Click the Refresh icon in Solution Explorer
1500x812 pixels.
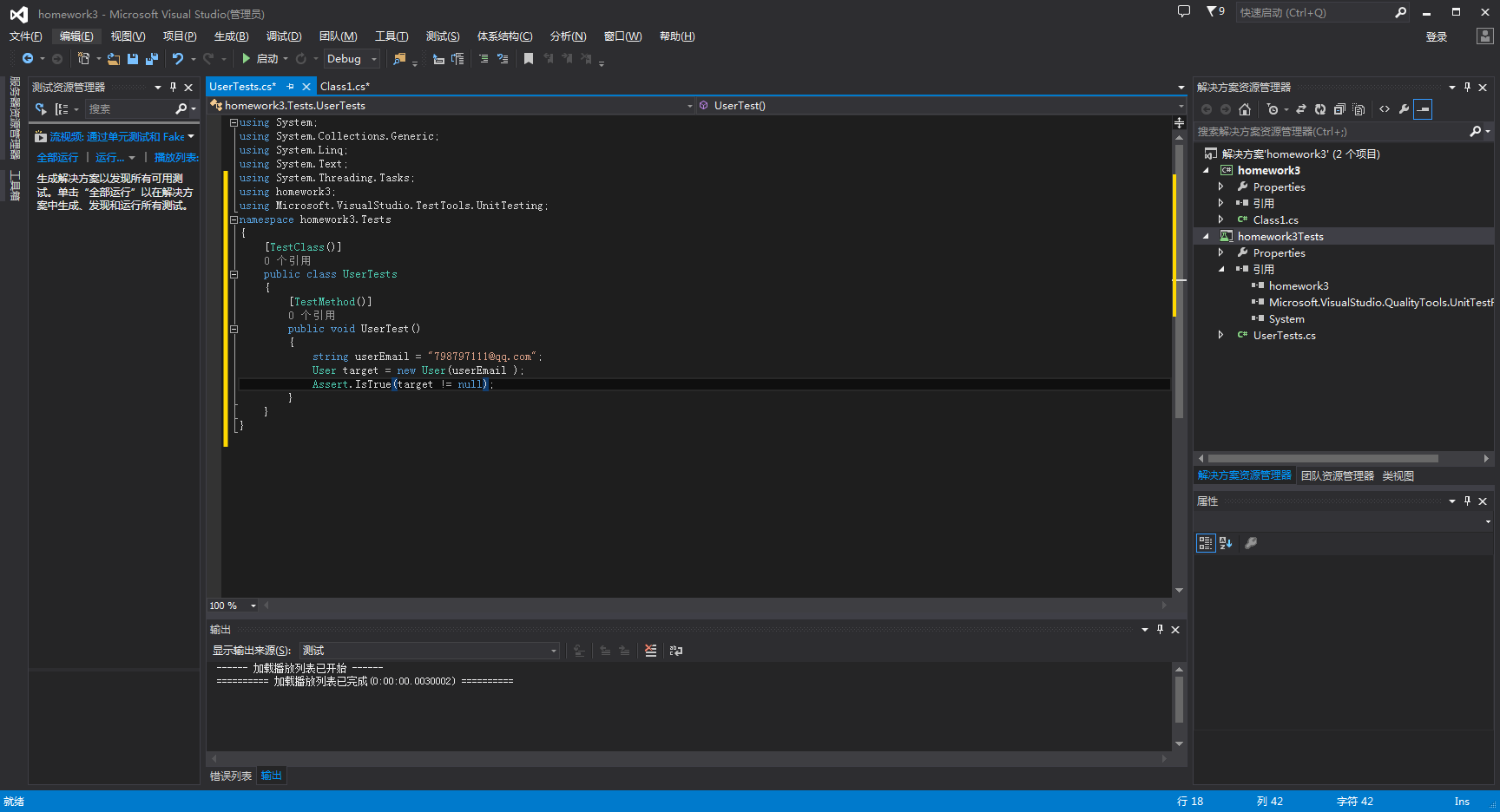point(1320,109)
